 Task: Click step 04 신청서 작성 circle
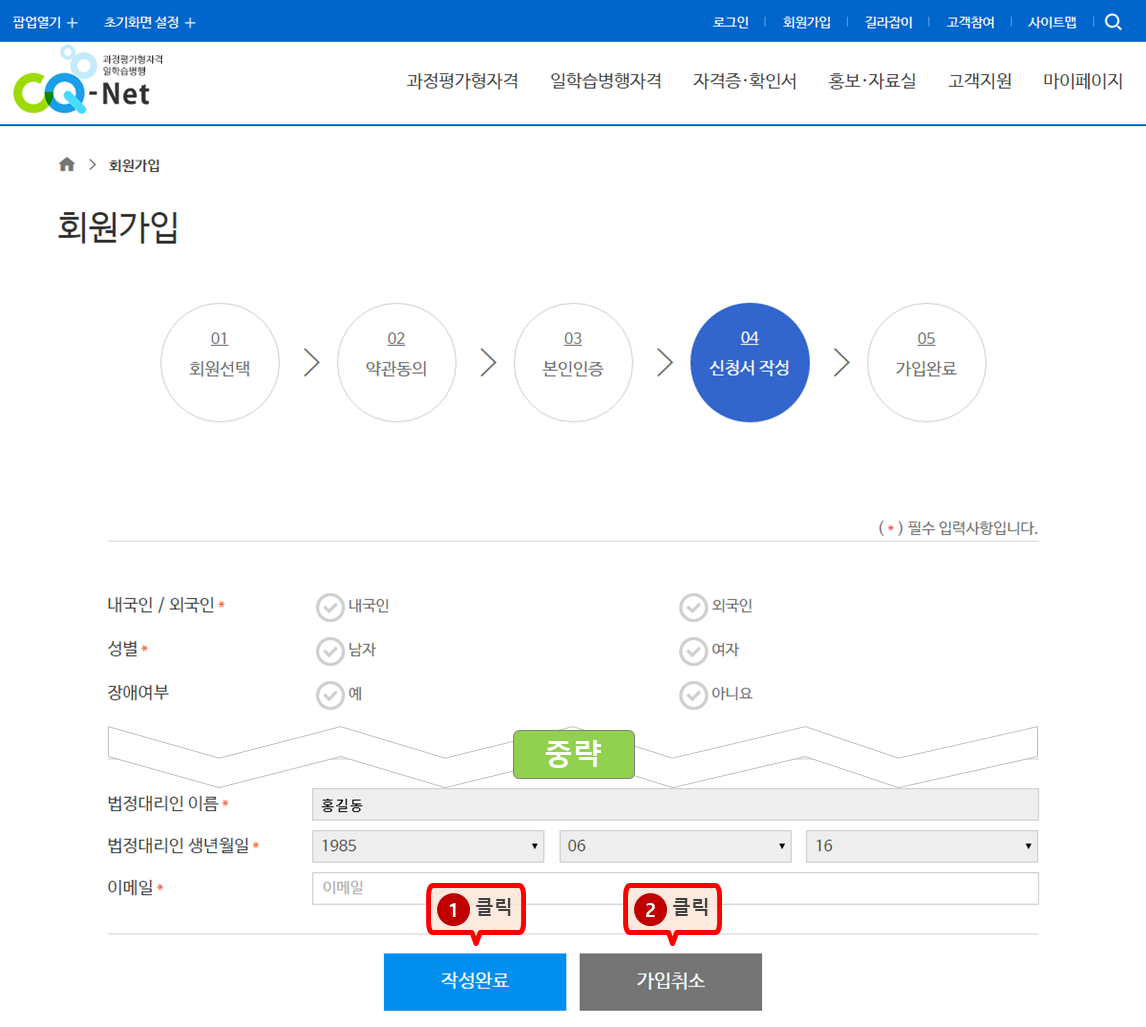pos(750,363)
